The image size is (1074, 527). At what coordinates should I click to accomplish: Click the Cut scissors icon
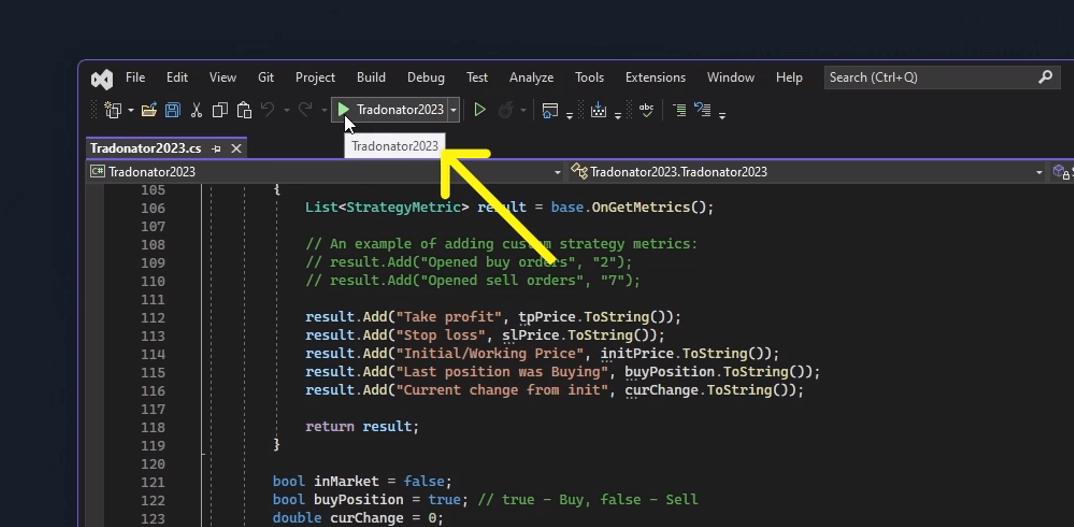click(196, 110)
